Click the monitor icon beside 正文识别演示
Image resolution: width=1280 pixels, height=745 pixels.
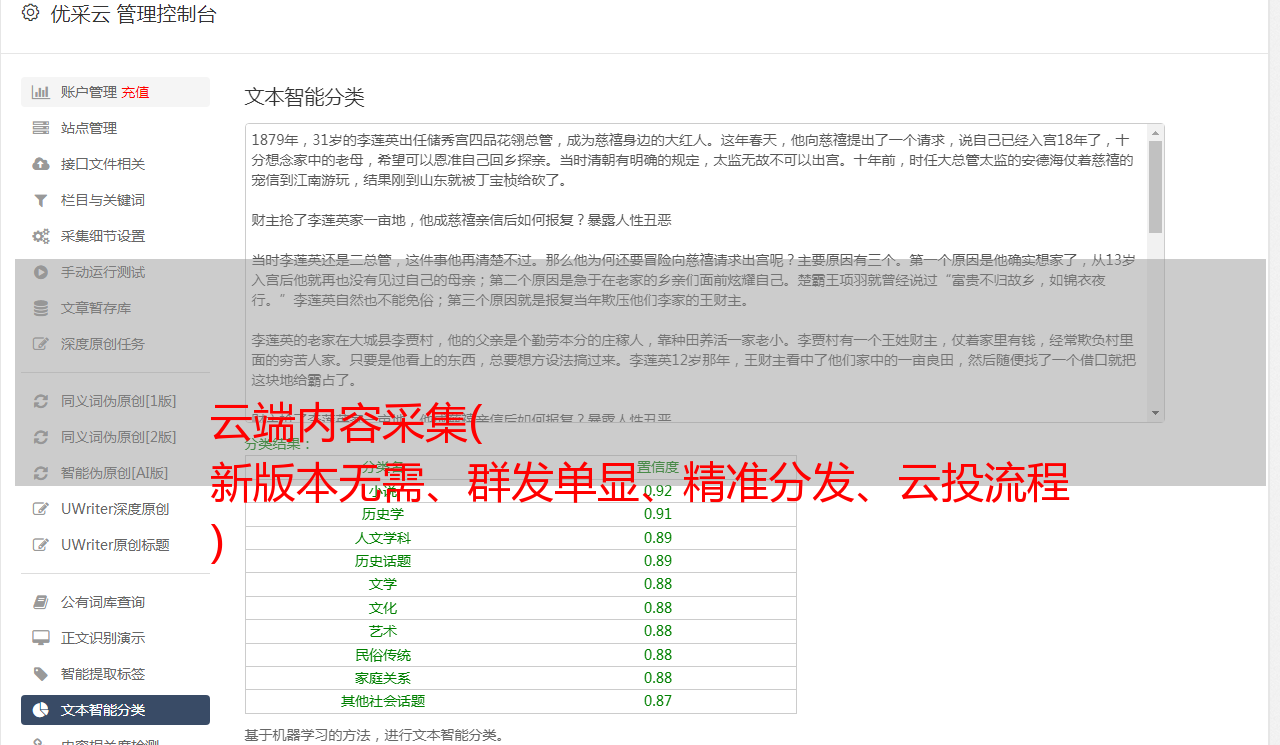click(x=41, y=638)
